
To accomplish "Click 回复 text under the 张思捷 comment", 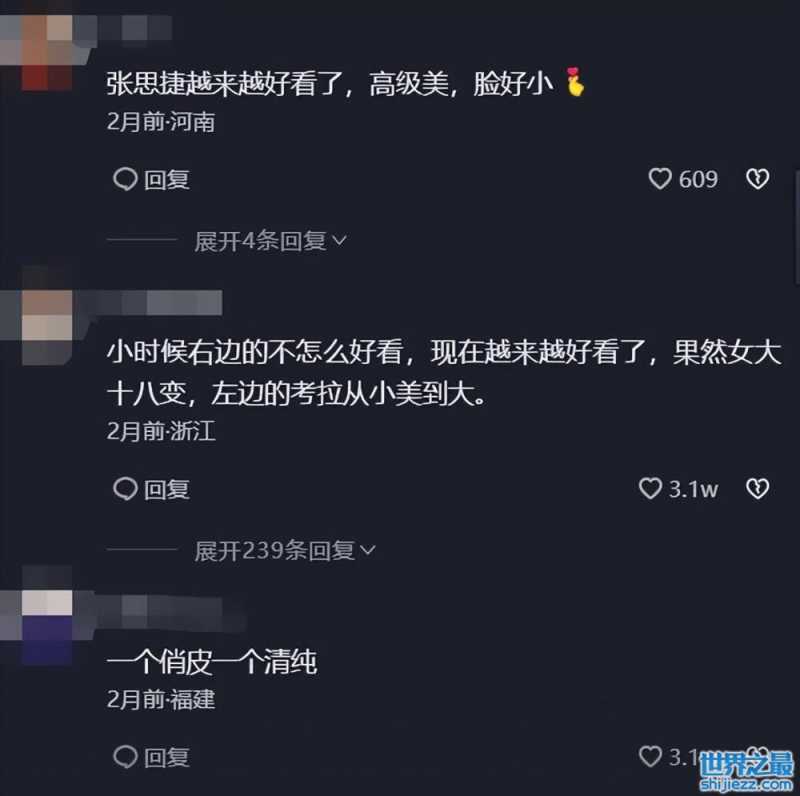I will click(x=167, y=180).
